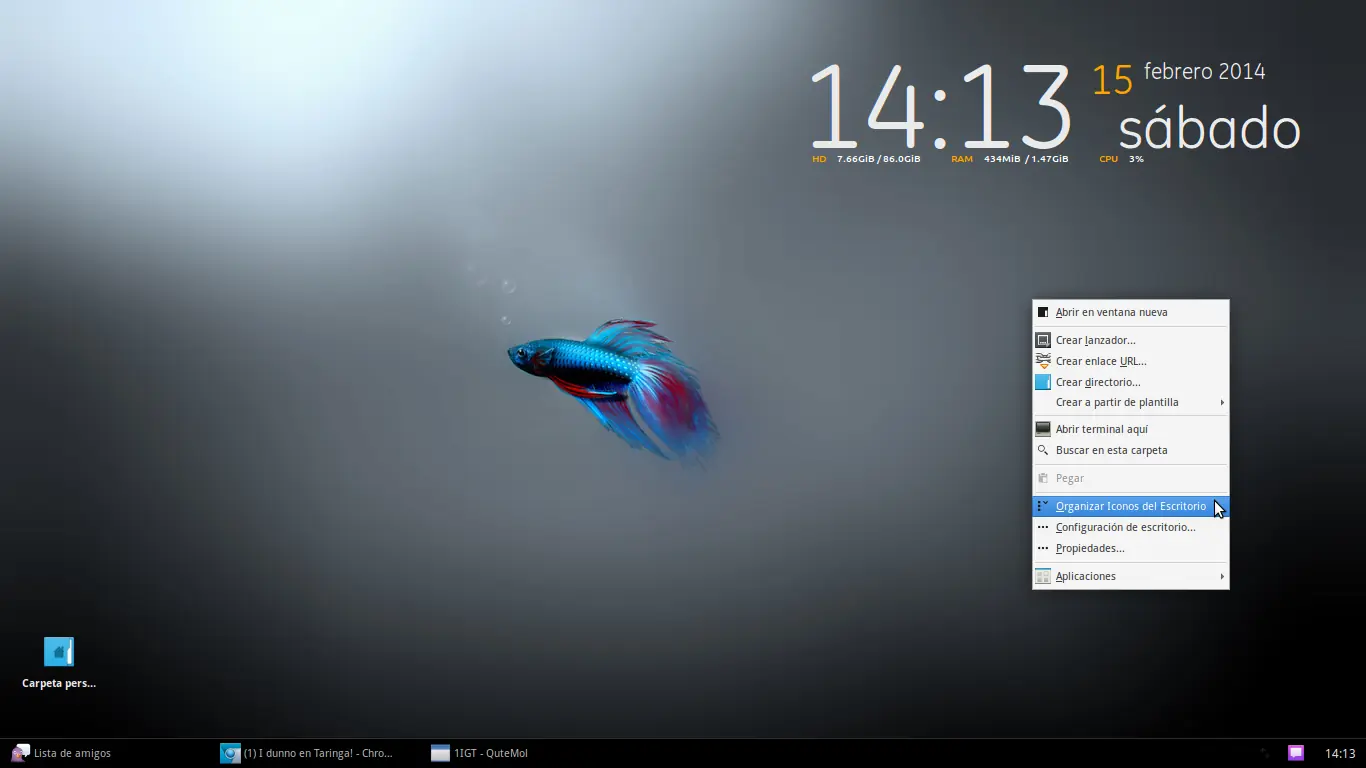Click Organizar Iconos del Escritorio
This screenshot has width=1366, height=768.
[1130, 506]
